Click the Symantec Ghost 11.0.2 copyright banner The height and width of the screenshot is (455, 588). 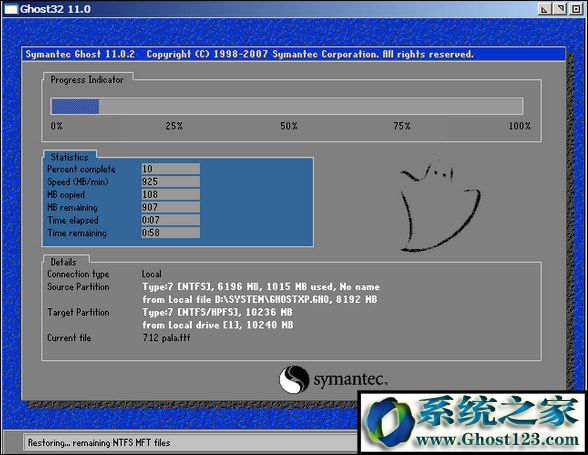[x=293, y=54]
